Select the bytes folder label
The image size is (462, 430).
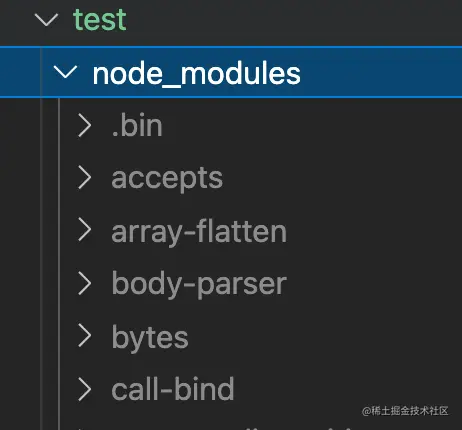point(150,337)
